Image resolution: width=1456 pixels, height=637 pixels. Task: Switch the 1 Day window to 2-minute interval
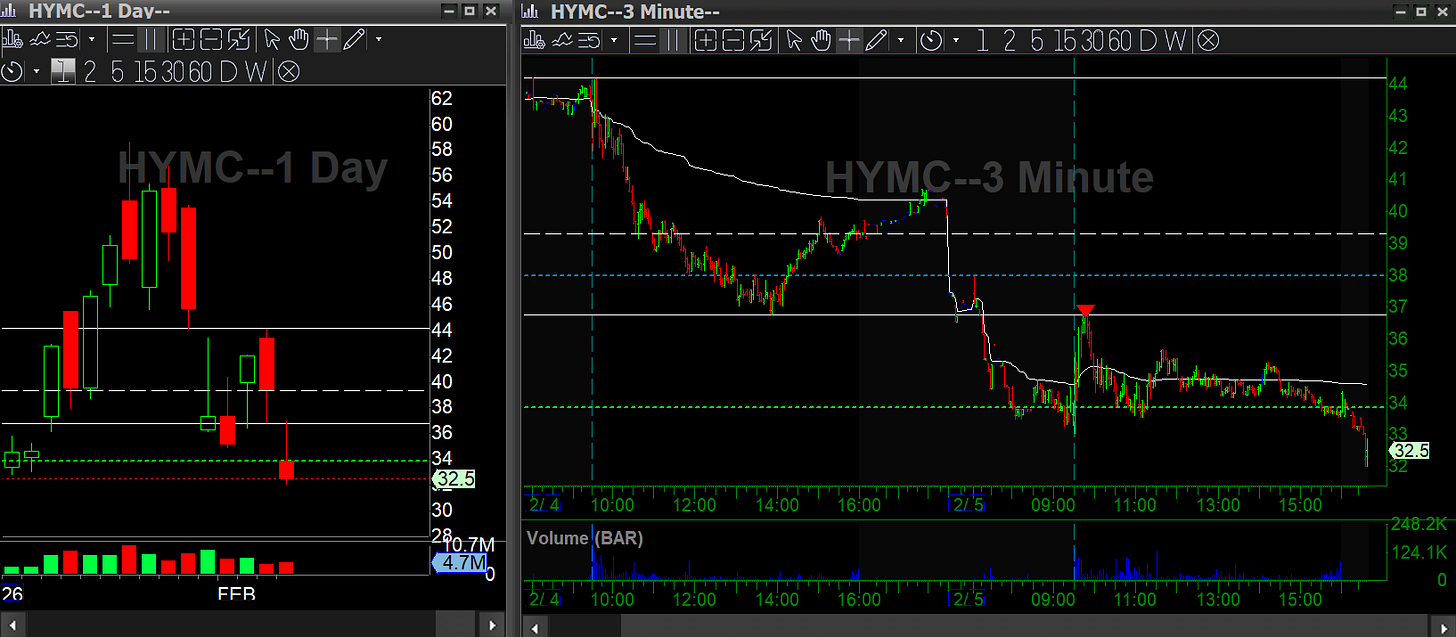(x=90, y=71)
